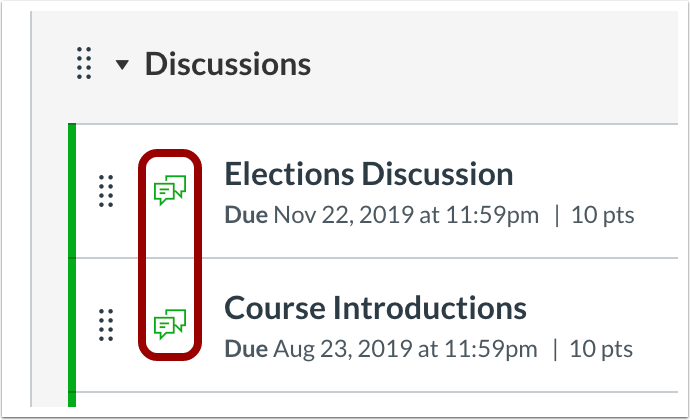Click green published bar beside Course Introductions

72,325
